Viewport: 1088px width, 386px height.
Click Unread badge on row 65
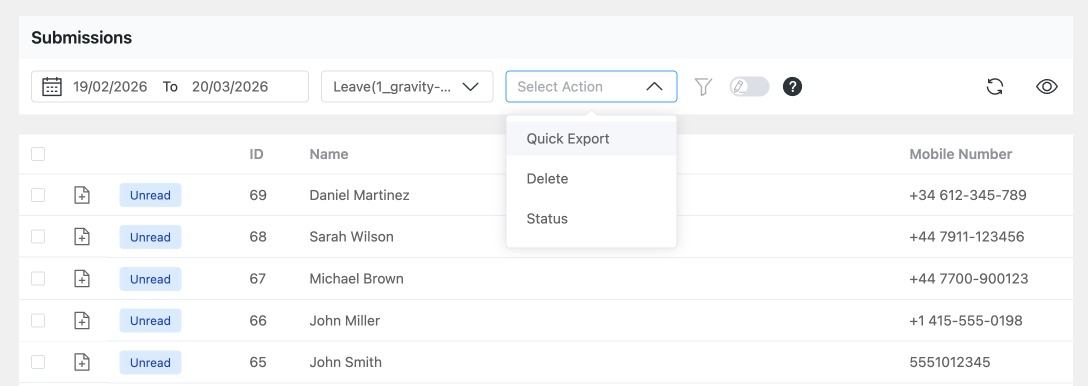pos(150,362)
